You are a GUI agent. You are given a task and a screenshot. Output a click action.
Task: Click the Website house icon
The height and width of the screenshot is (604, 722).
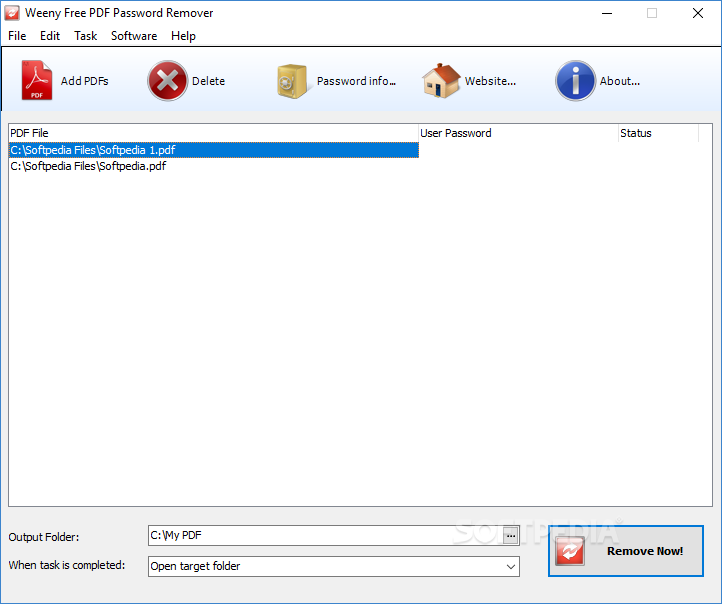pos(441,81)
